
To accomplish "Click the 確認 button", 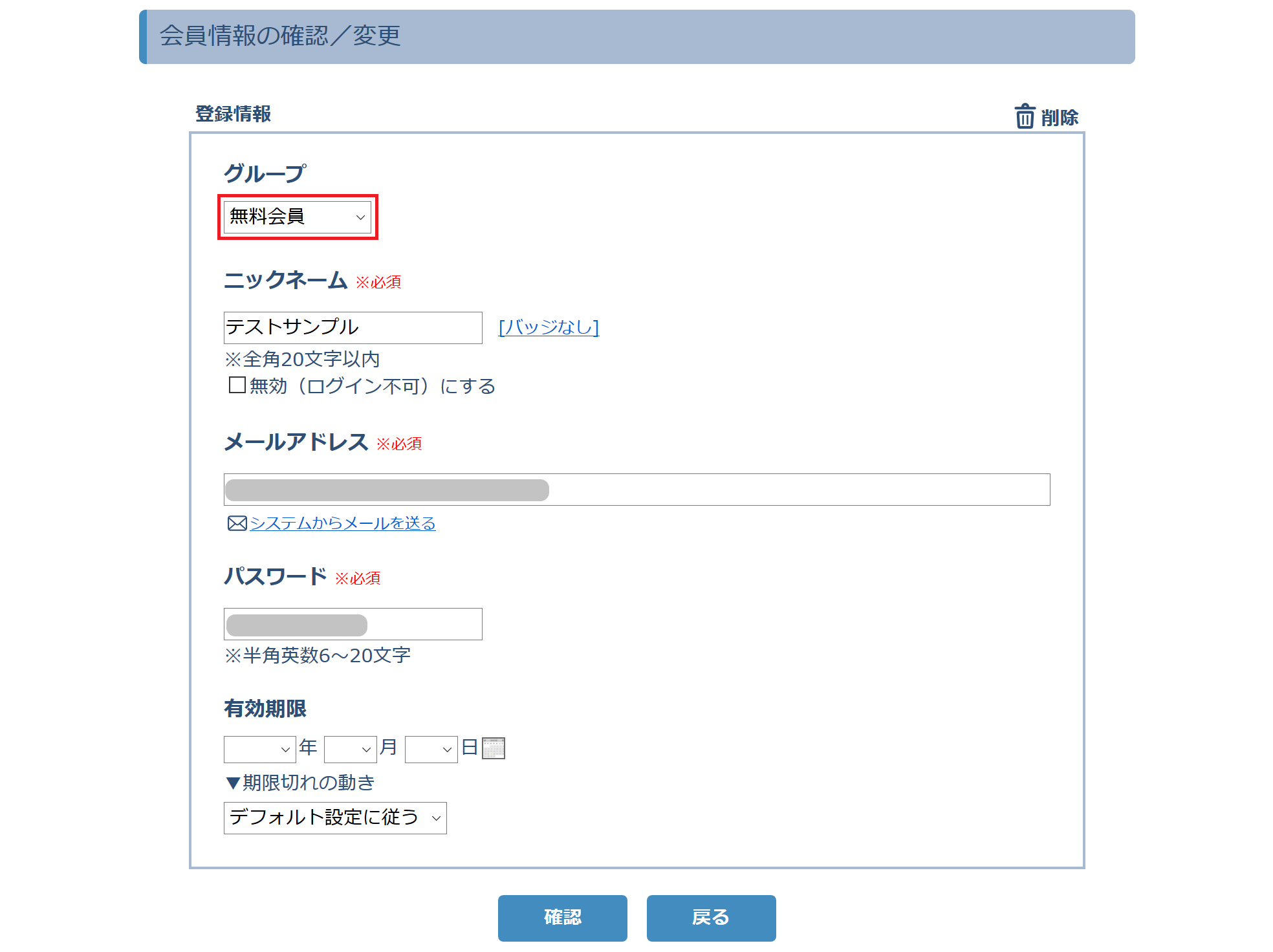I will [x=562, y=918].
